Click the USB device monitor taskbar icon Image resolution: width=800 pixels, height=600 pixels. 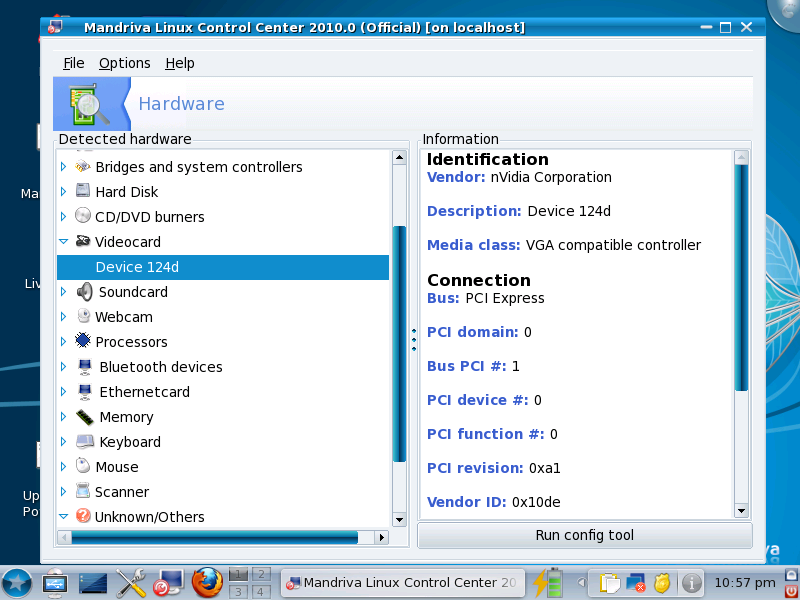pos(55,583)
